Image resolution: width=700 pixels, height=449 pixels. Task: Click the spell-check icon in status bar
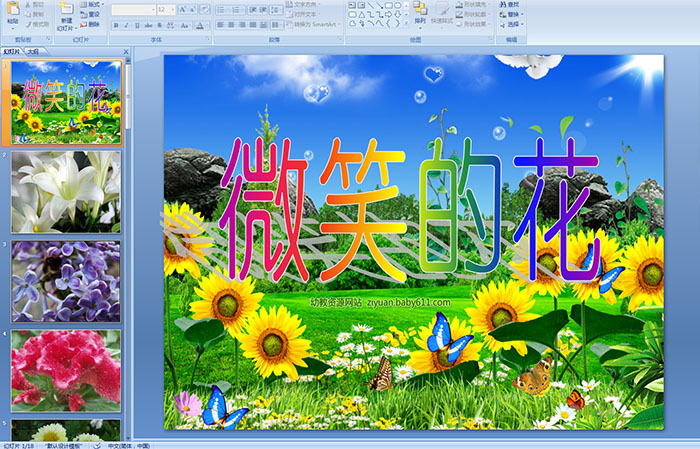click(97, 445)
